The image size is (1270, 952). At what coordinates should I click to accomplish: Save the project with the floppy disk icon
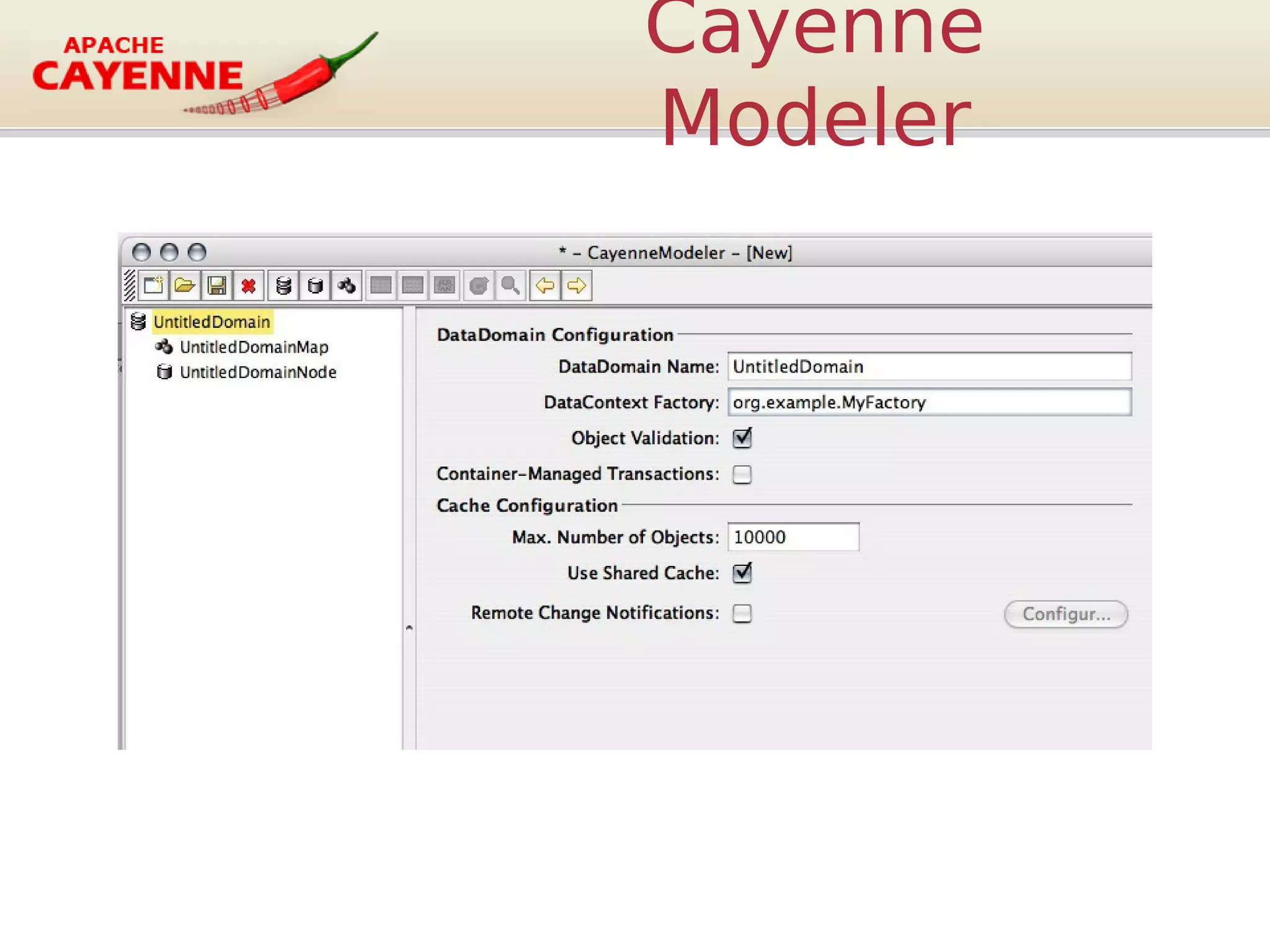coord(216,286)
